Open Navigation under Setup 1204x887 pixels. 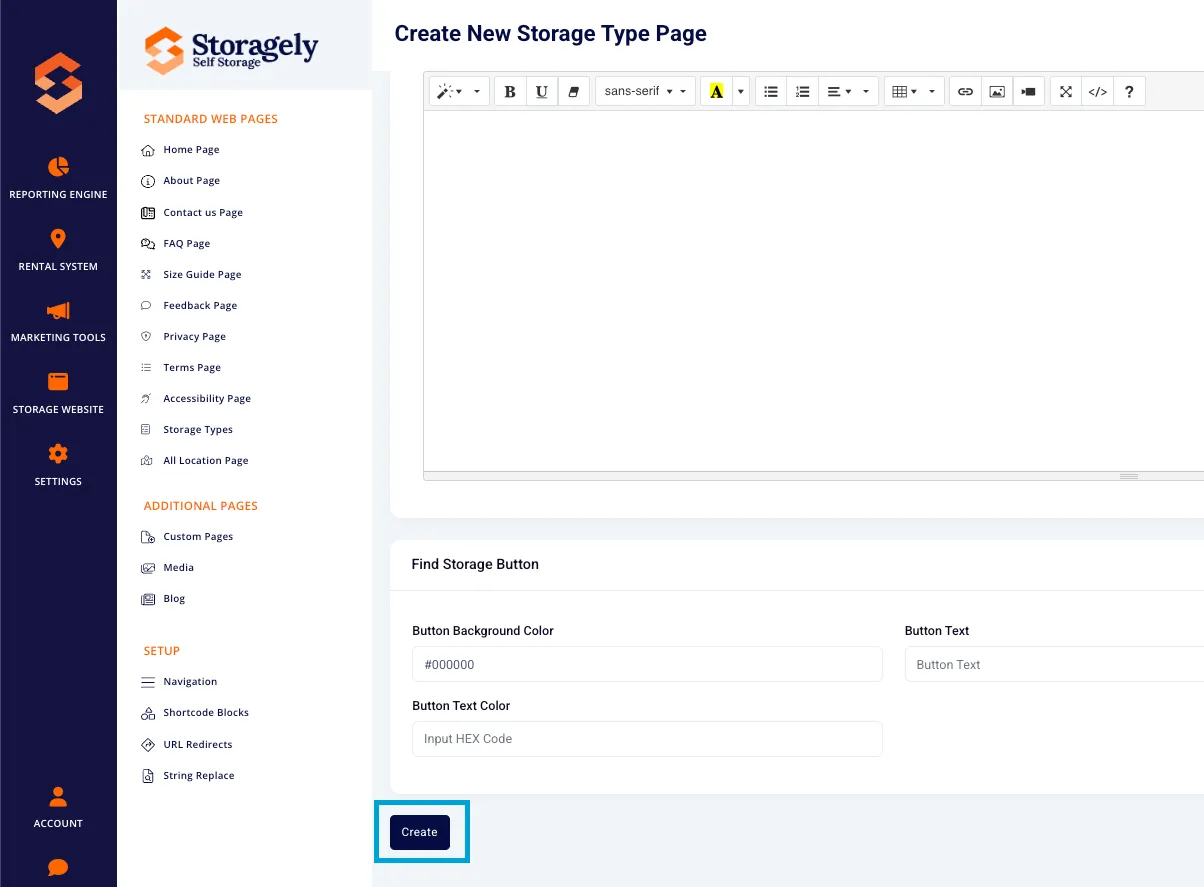click(x=178, y=682)
